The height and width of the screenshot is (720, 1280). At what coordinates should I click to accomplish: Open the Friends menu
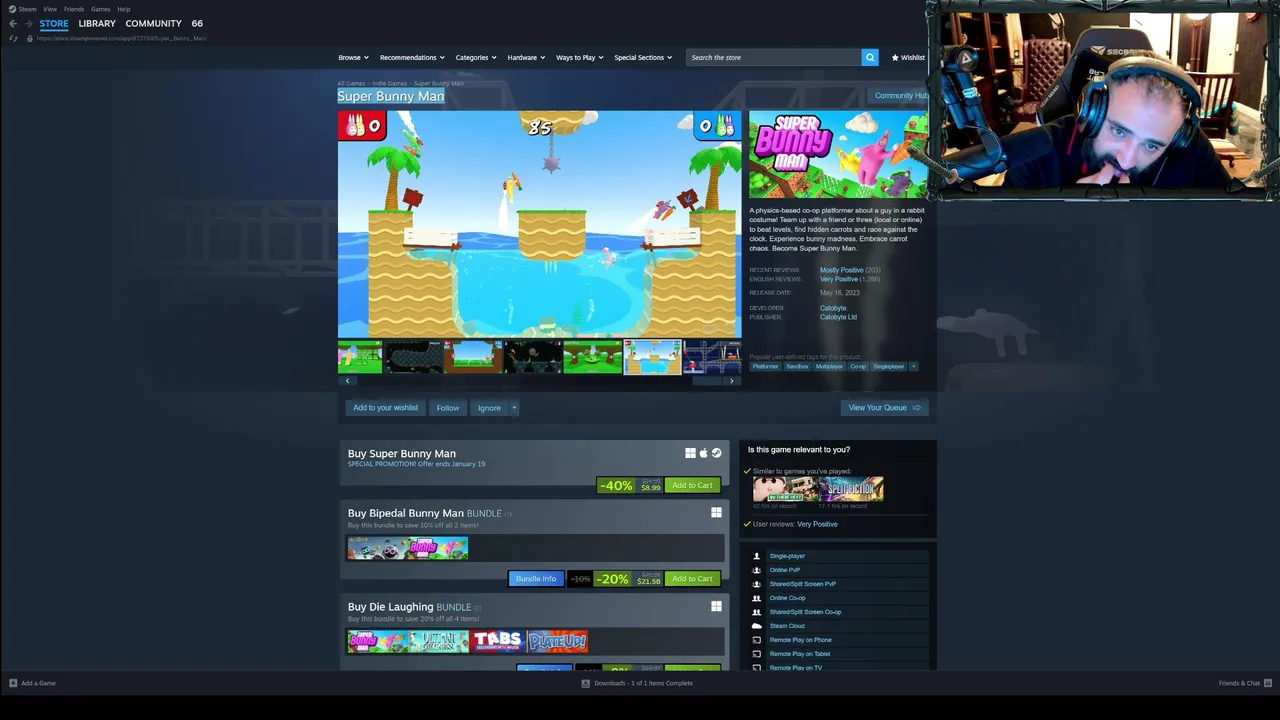(74, 9)
